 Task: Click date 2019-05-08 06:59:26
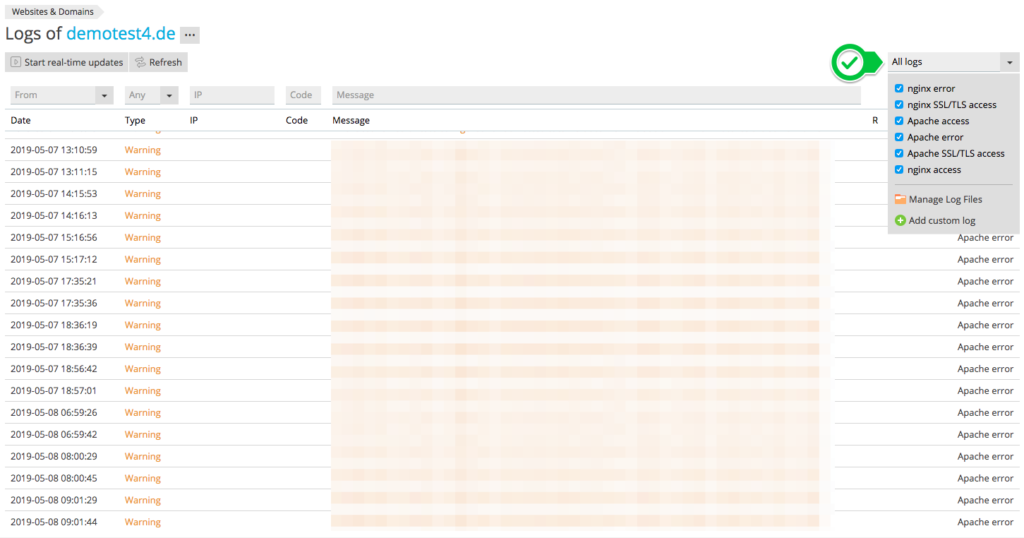click(54, 413)
